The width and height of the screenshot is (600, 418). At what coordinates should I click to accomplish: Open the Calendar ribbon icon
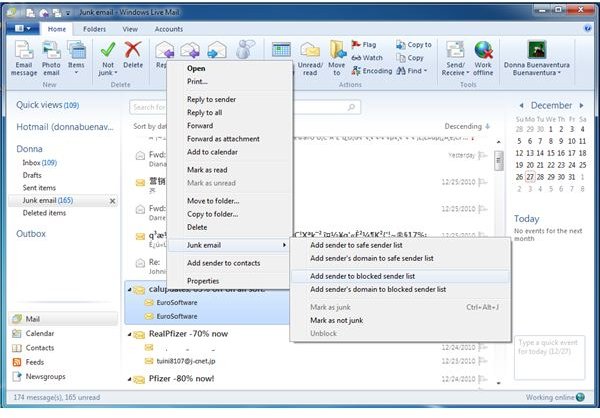tap(281, 50)
